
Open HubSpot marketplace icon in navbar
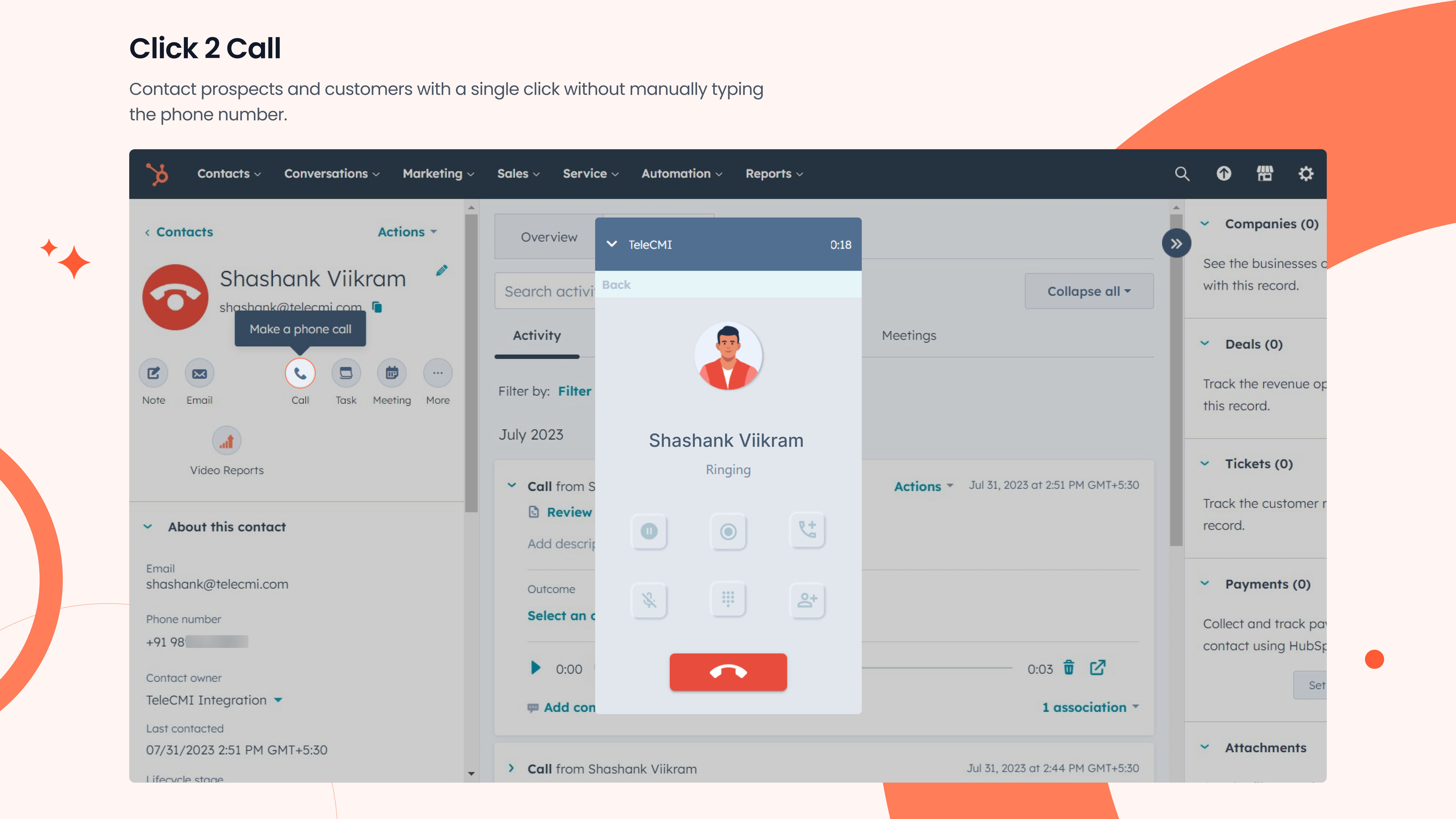coord(1265,174)
